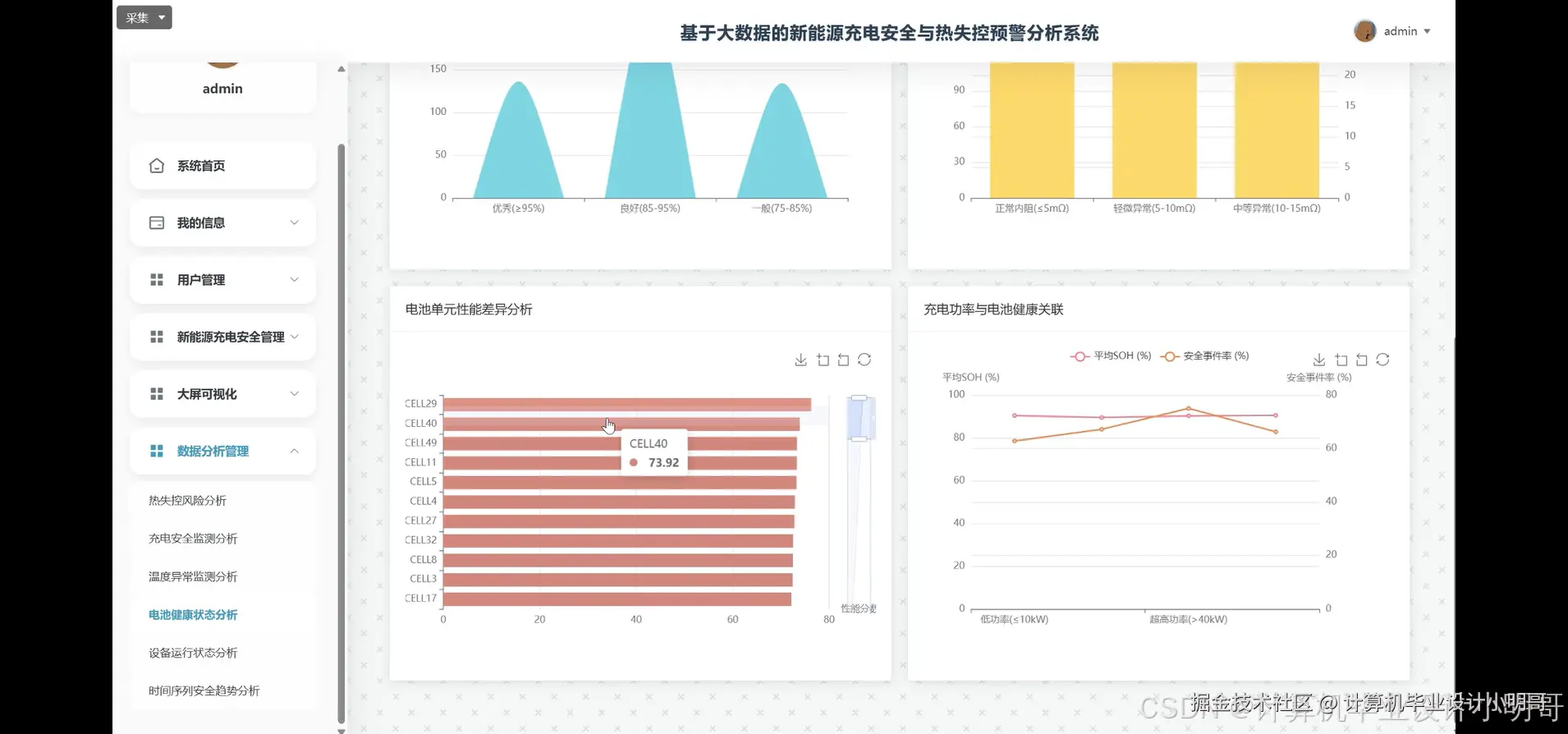1568x734 pixels.
Task: Activate area zoom on 充电功率与电池健康关联 chart
Action: [x=1341, y=360]
